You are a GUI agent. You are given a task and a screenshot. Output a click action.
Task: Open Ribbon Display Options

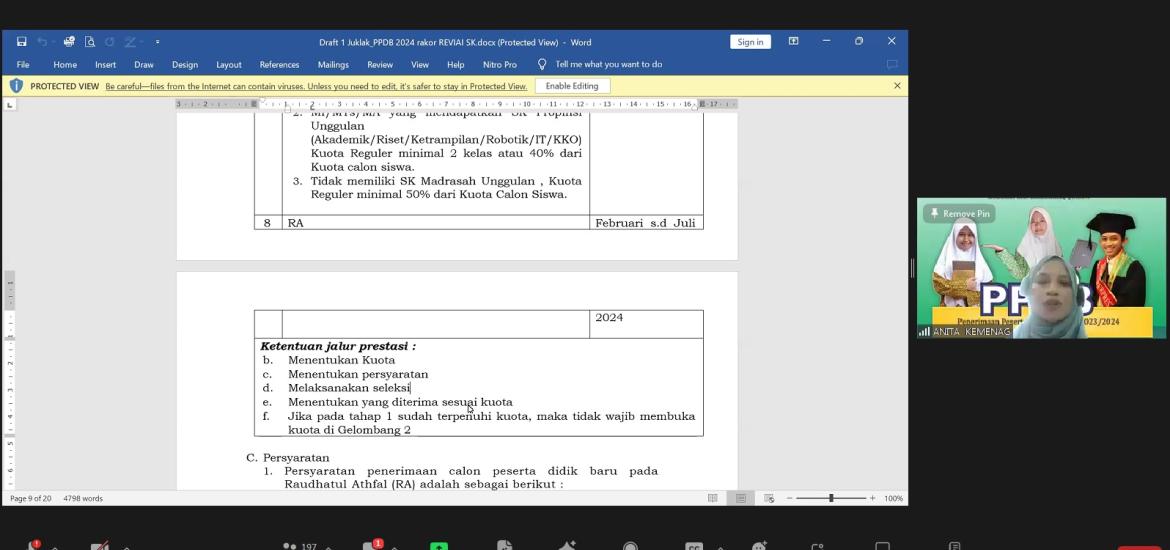[793, 42]
